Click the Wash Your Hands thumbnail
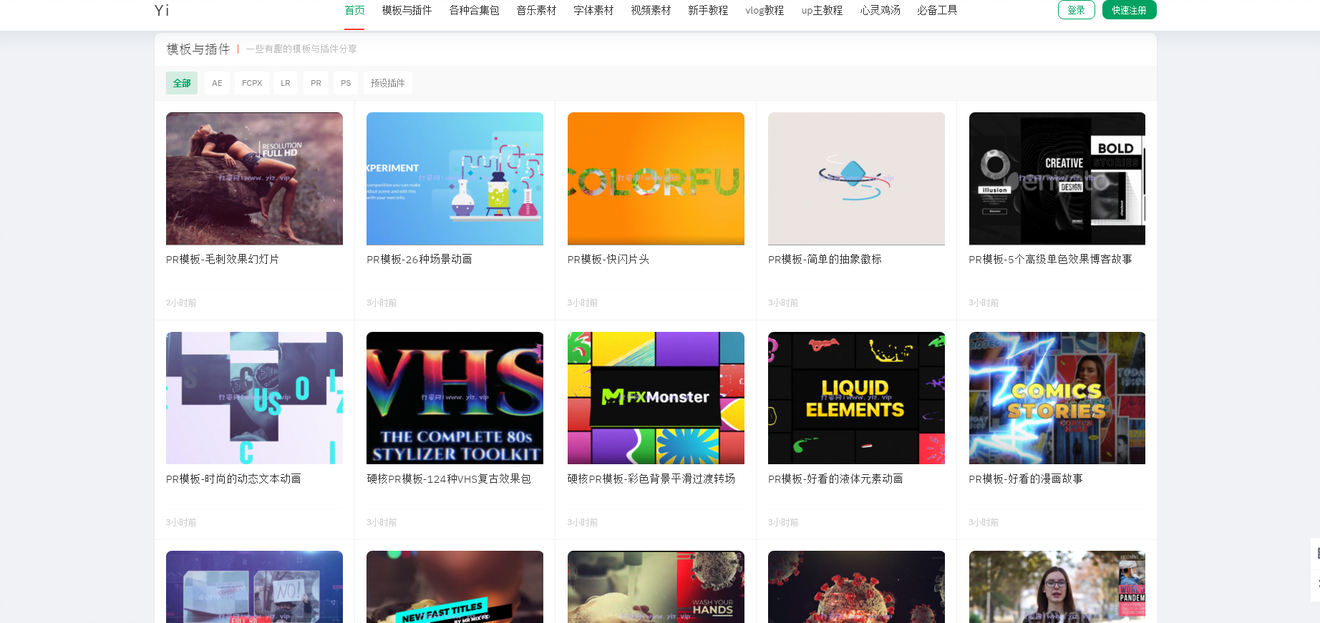Viewport: 1320px width, 623px height. coord(656,587)
